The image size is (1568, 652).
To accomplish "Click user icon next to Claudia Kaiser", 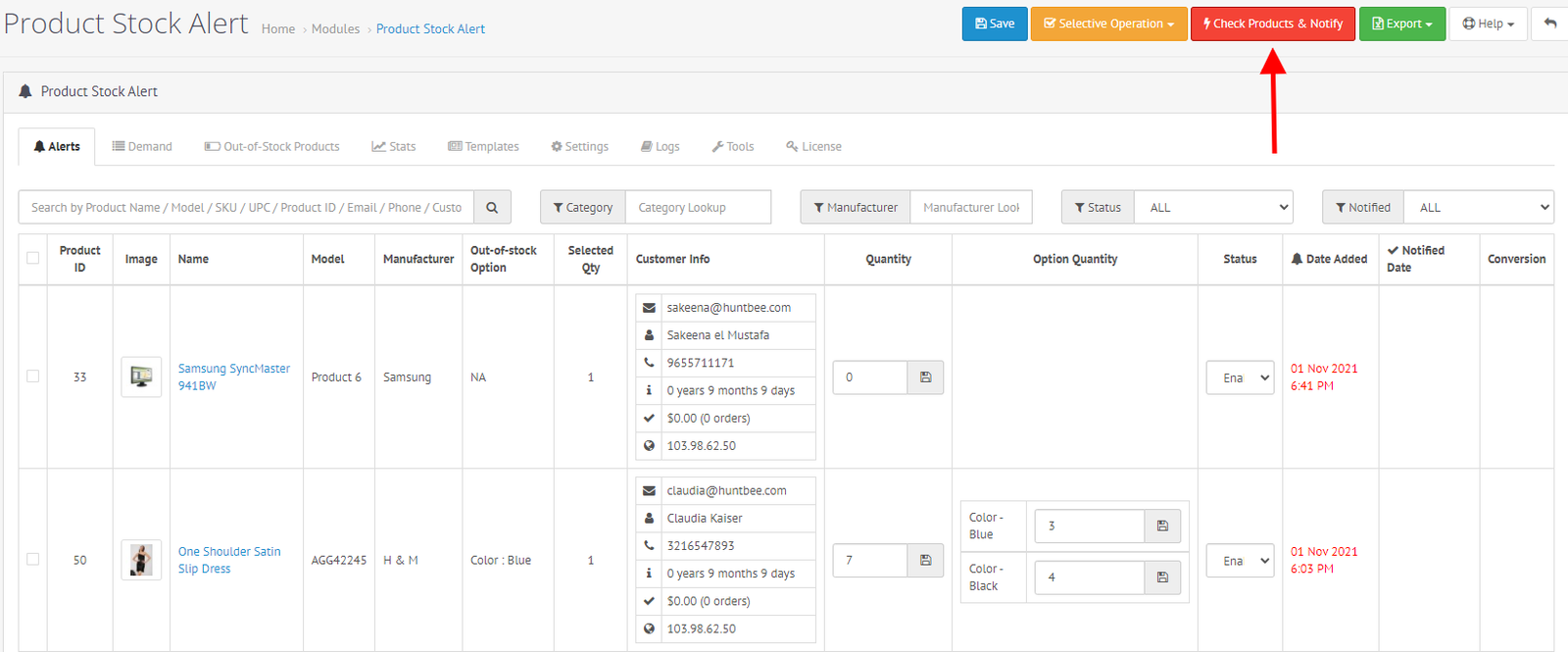I will (649, 519).
